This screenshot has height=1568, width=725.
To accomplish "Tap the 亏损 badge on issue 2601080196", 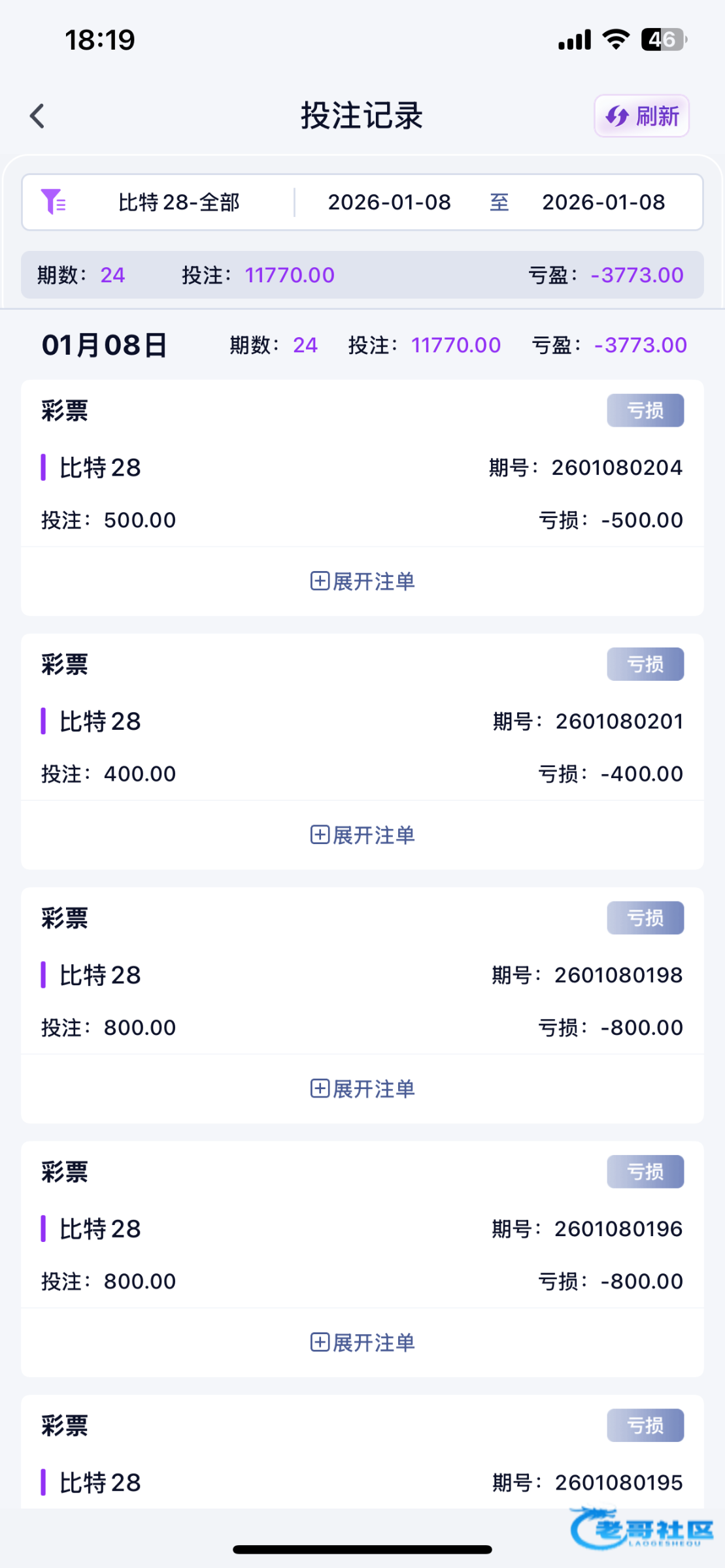I will [645, 1171].
